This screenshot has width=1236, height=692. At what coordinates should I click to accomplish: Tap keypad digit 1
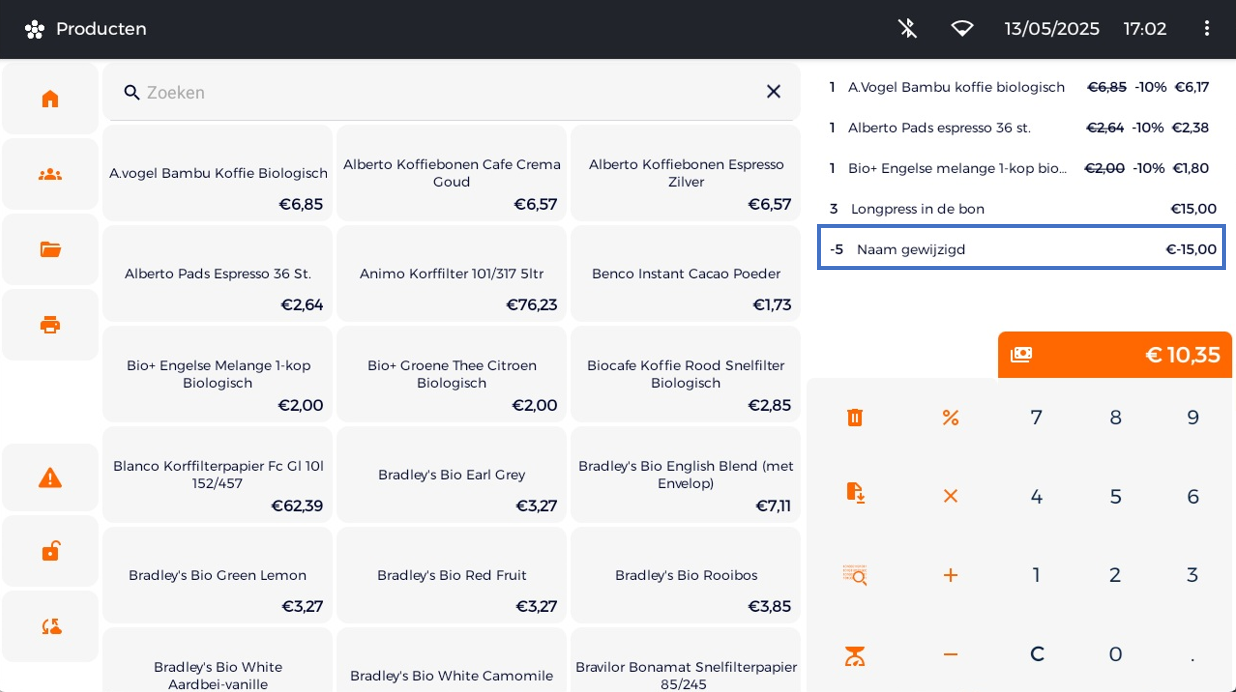tap(1036, 575)
